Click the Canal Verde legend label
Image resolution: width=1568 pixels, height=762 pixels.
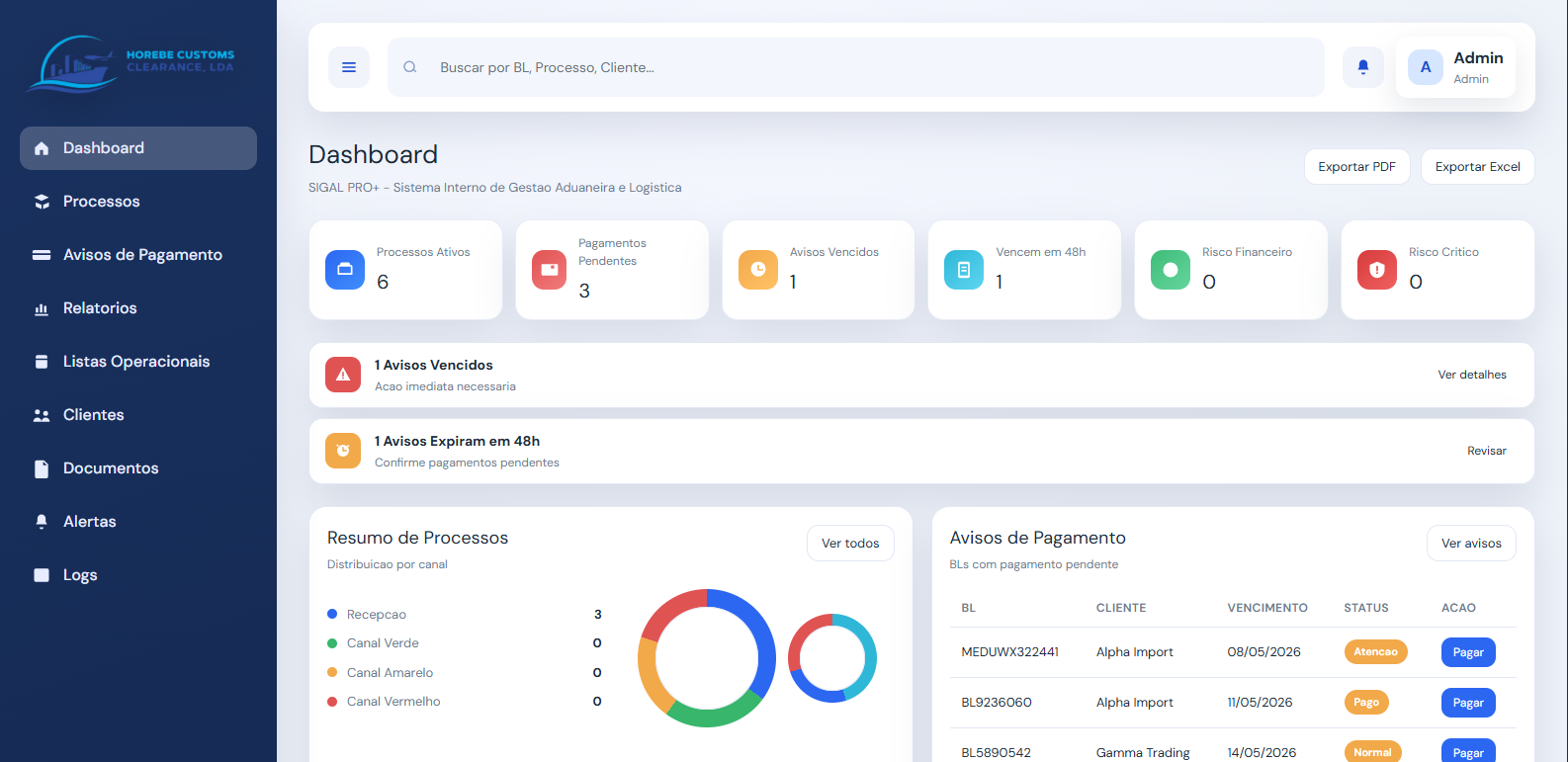point(383,643)
